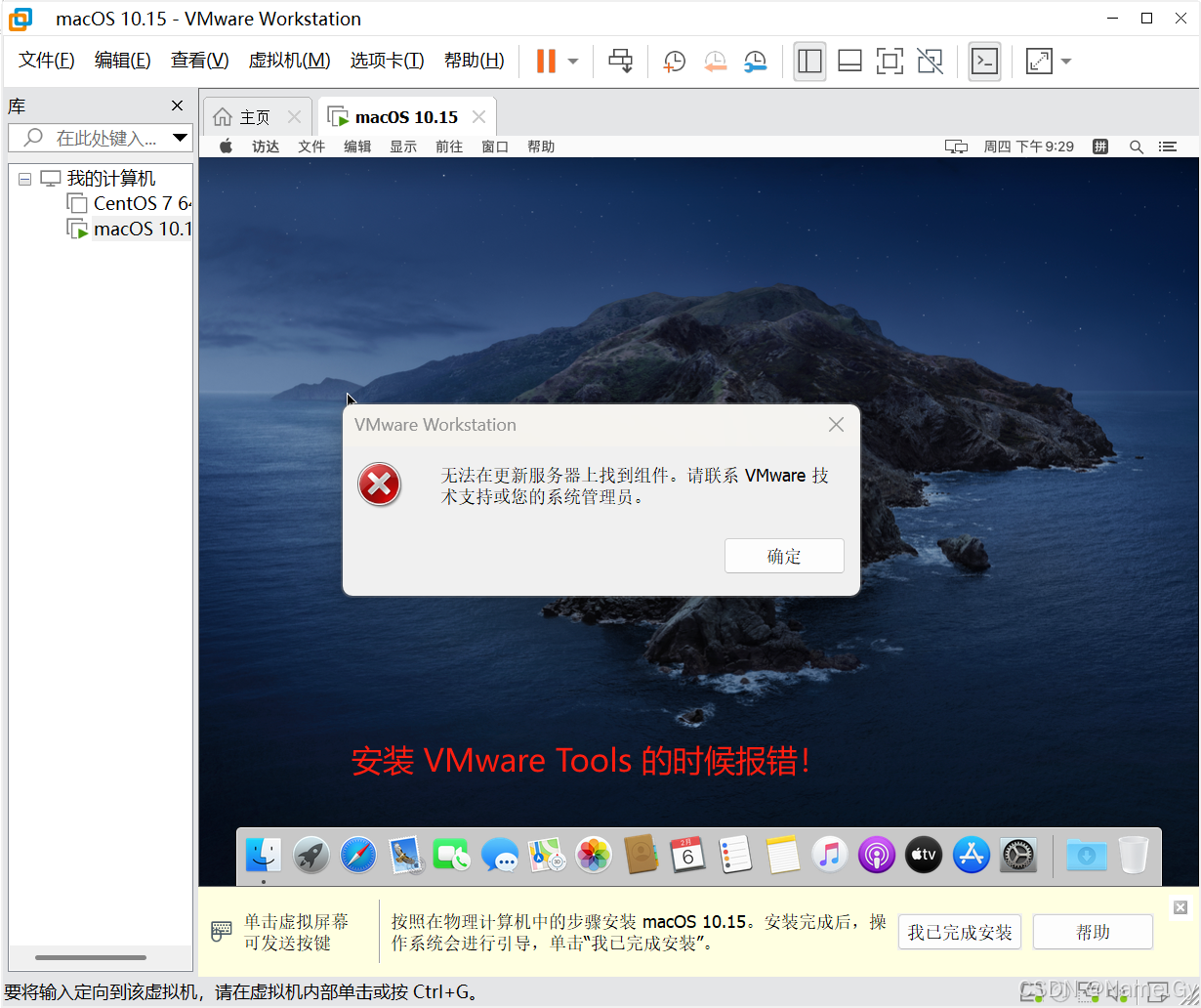
Task: Close the macOS 10.15 tab
Action: pyautogui.click(x=478, y=117)
